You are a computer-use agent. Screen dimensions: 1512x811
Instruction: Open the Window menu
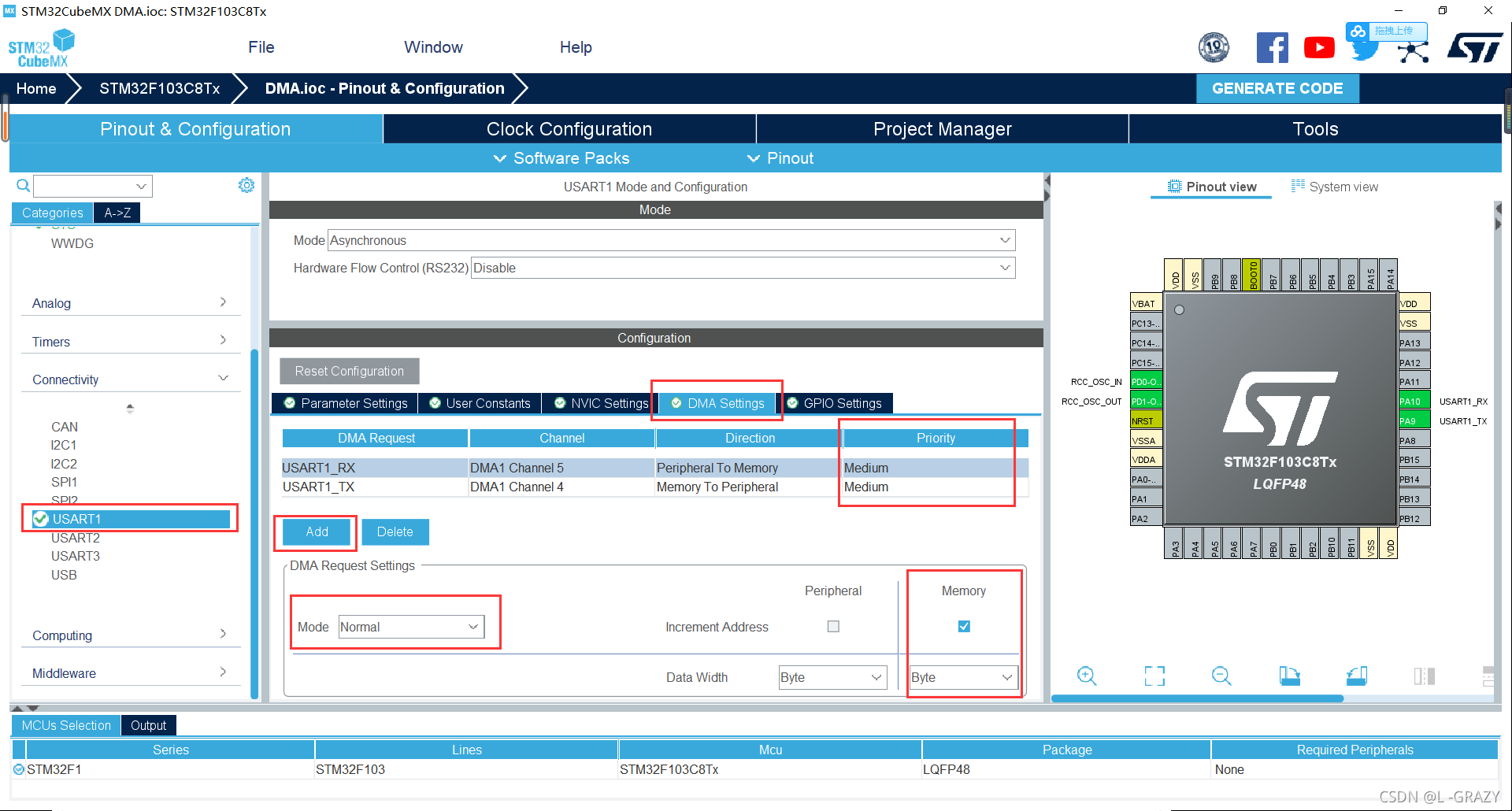433,47
